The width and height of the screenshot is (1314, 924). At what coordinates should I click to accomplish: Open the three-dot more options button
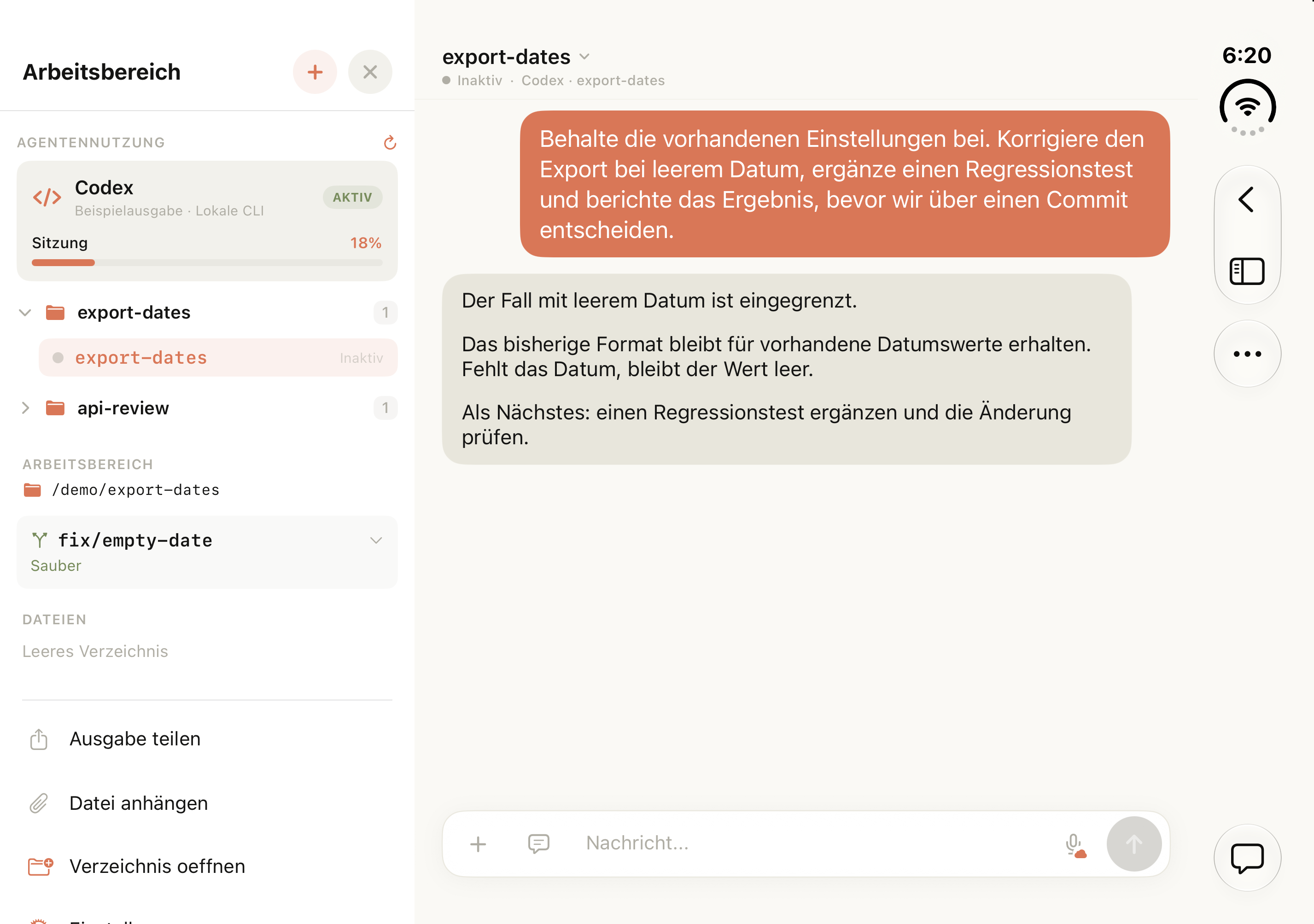pyautogui.click(x=1247, y=354)
